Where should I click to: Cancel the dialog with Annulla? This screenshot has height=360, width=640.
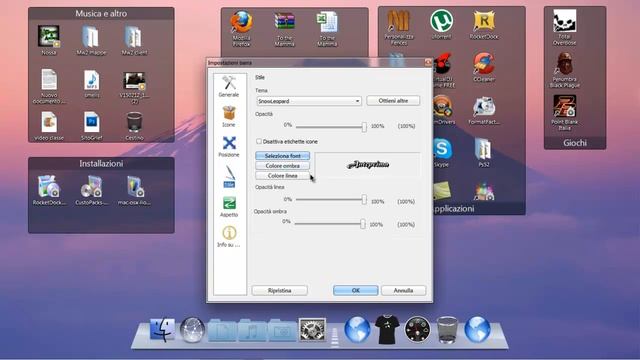403,290
